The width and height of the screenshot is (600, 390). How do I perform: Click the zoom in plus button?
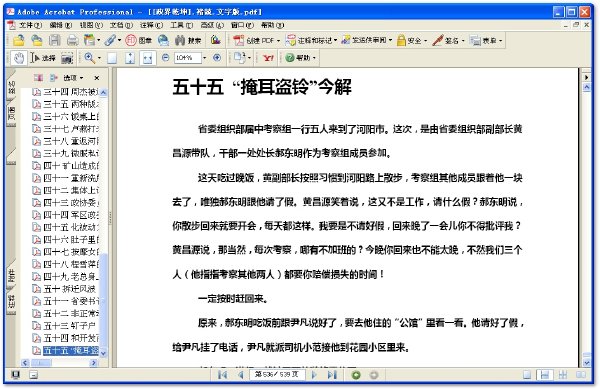(x=217, y=58)
